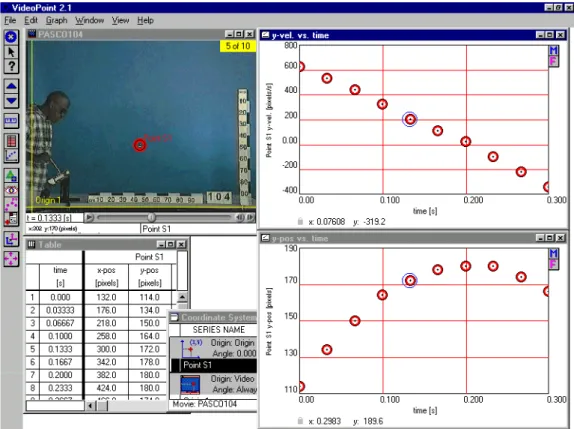Click the blue coordinate axes toolbar icon
The width and height of the screenshot is (574, 429).
click(11, 239)
